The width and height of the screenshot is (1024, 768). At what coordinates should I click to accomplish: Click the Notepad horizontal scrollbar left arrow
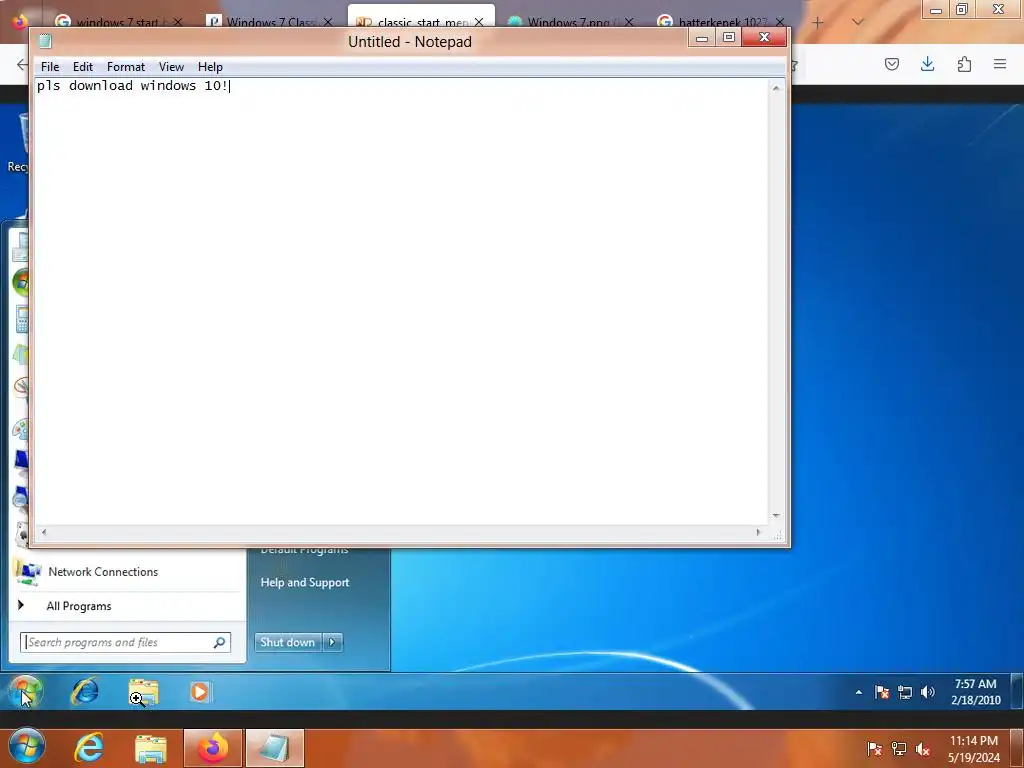[44, 532]
